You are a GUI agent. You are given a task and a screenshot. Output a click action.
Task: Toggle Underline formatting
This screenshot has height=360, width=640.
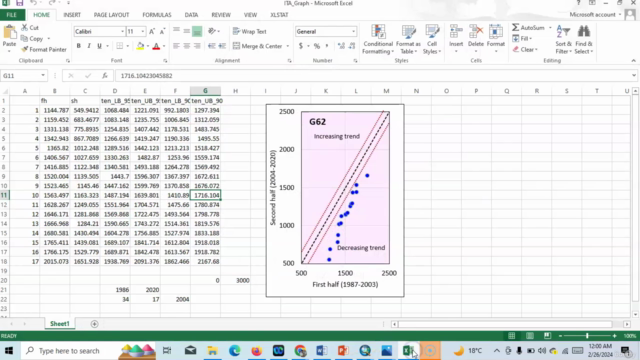(99, 46)
